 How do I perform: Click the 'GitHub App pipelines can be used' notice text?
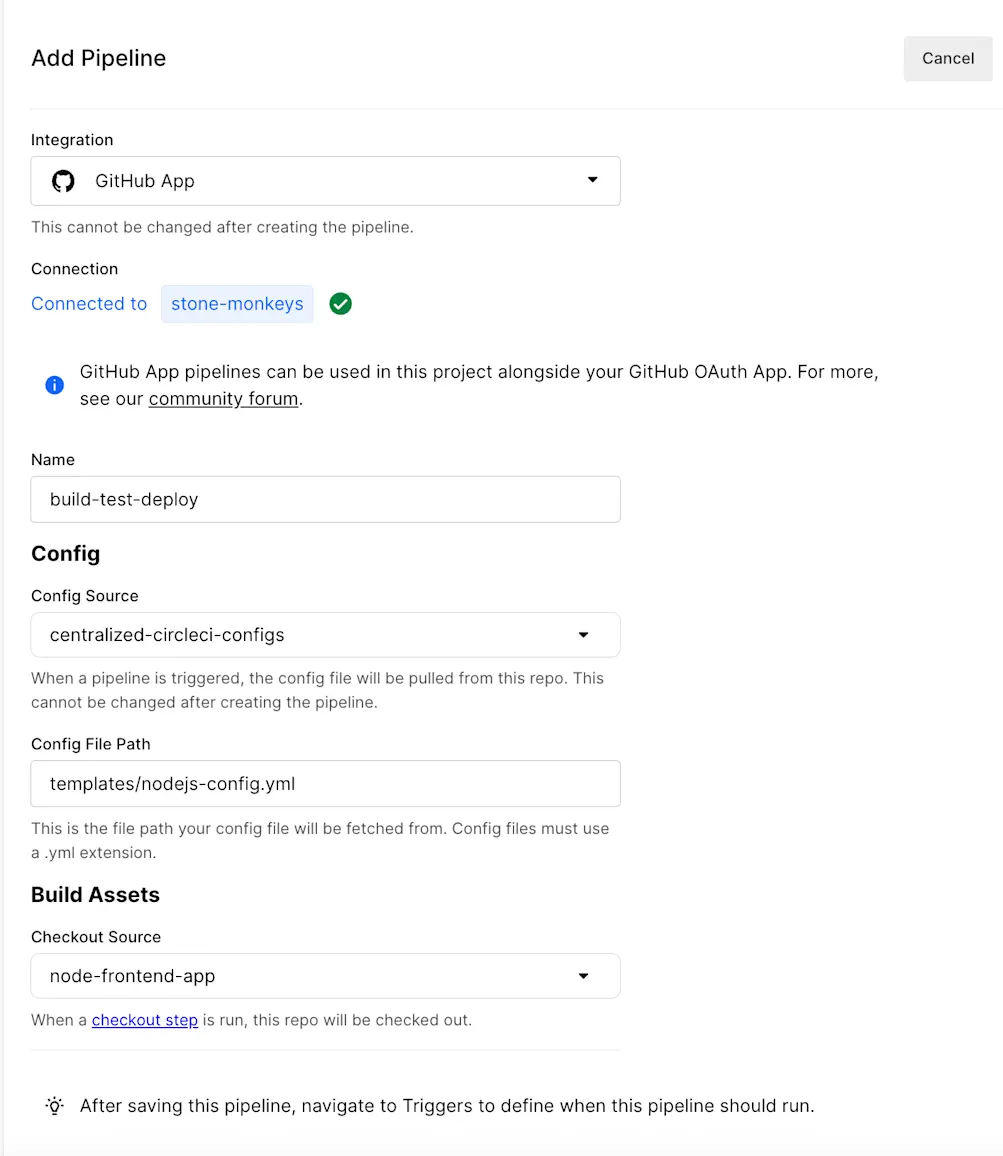point(479,385)
